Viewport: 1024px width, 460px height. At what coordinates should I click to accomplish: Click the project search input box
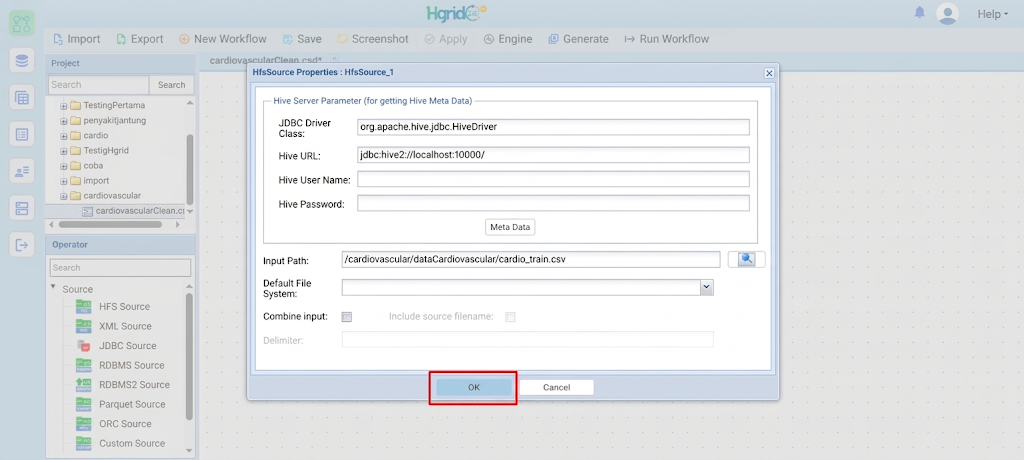[99, 85]
